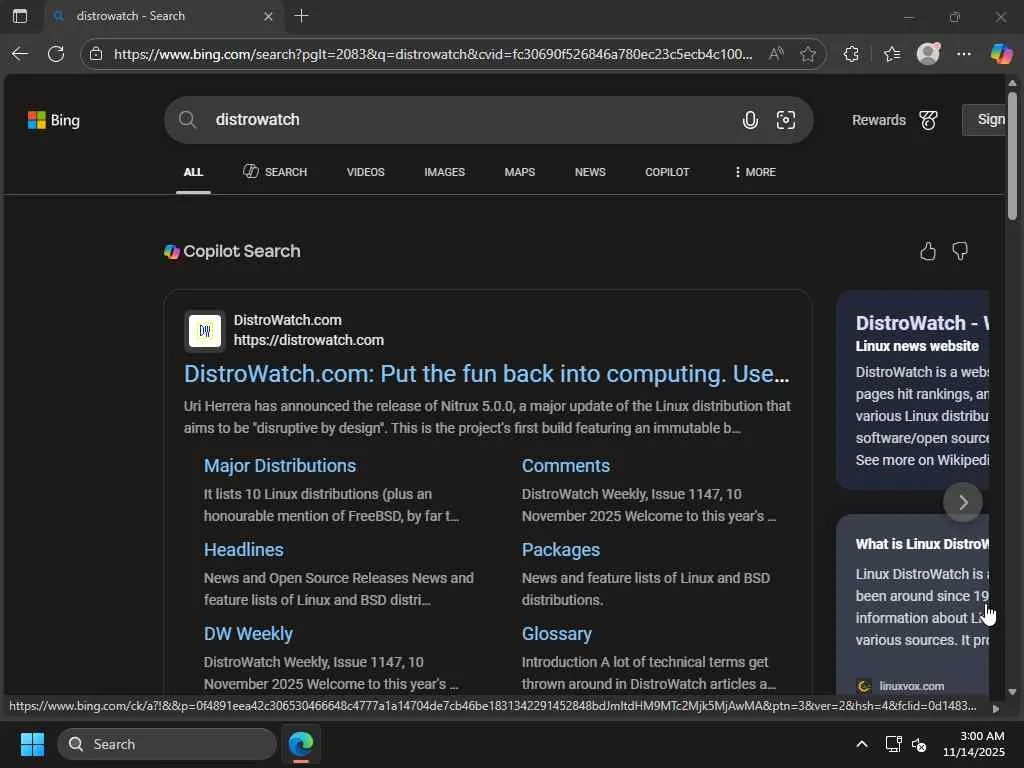This screenshot has height=768, width=1024.
Task: Open the Glossary sitelink
Action: click(x=556, y=634)
